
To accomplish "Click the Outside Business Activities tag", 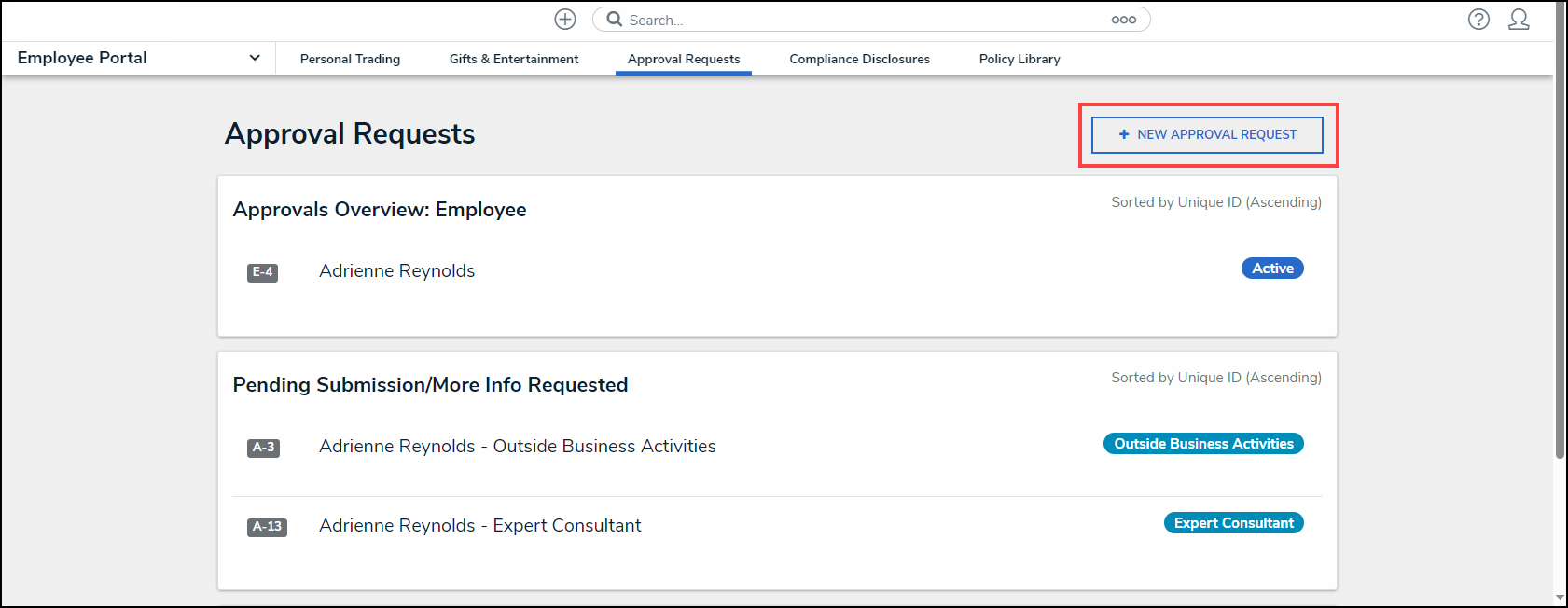I will pyautogui.click(x=1203, y=444).
